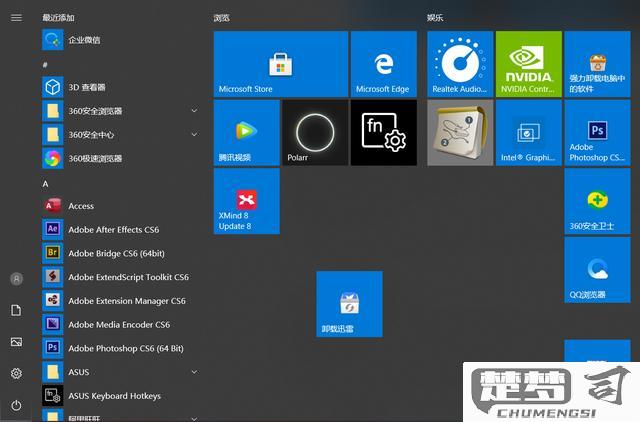Open Adobe Photoshop CS6 (64 Bit) list entry
Image resolution: width=640 pixels, height=422 pixels.
pyautogui.click(x=120, y=348)
